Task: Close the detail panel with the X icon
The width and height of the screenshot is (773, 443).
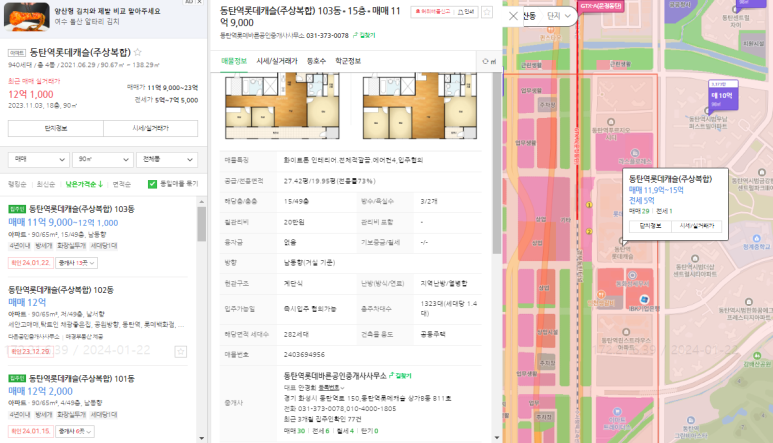Action: point(513,16)
